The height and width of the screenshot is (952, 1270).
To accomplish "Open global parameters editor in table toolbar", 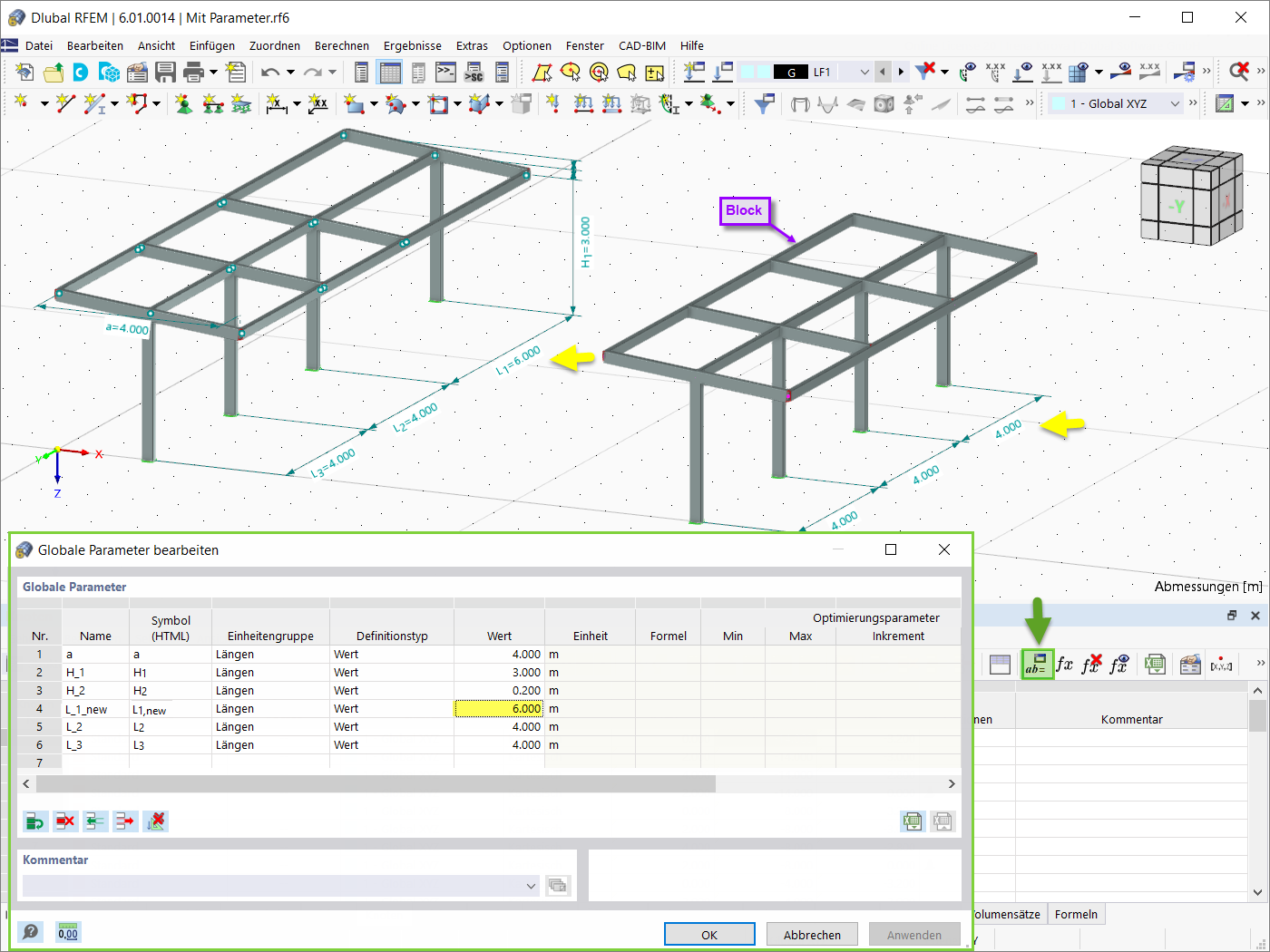I will (x=1037, y=665).
